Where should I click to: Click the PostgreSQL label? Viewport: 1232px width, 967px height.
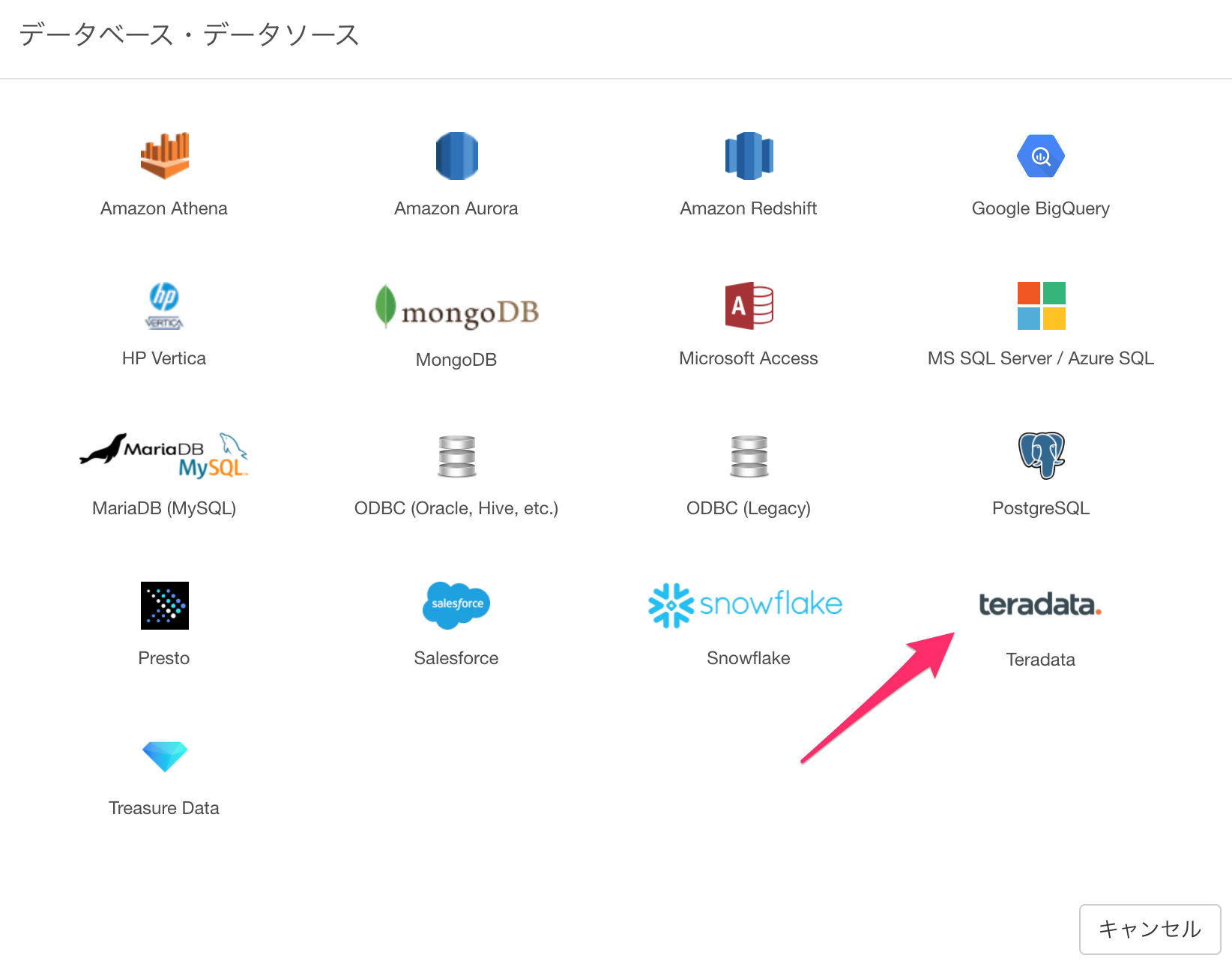tap(1041, 508)
